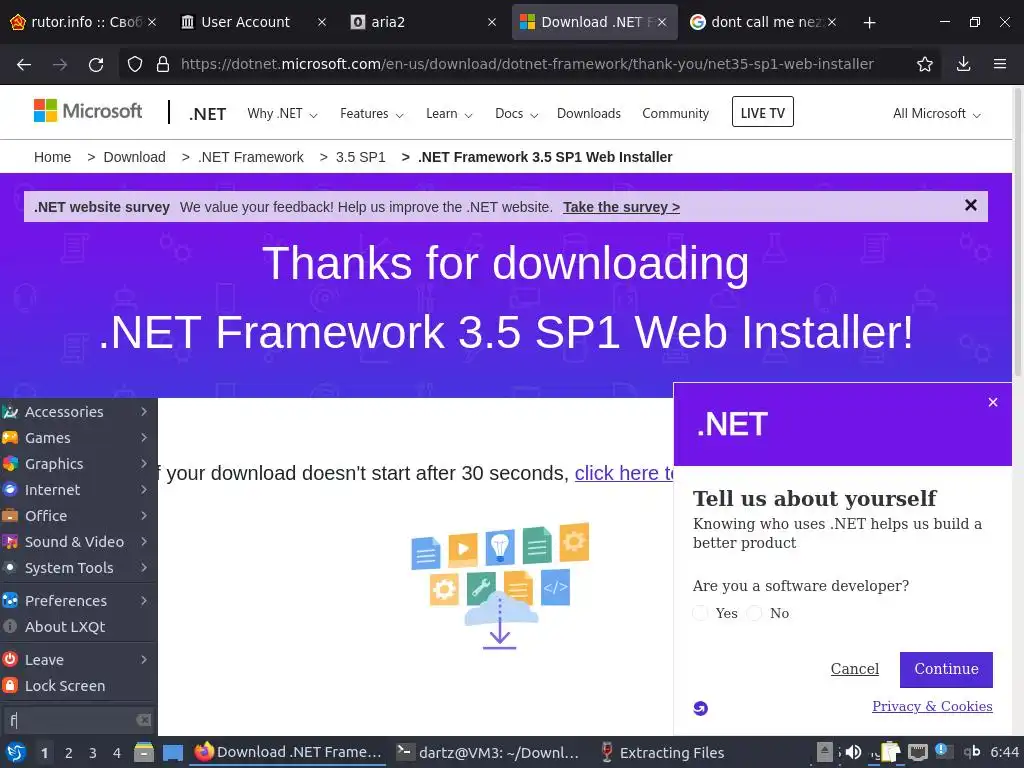
Task: Click the show desktop icon in taskbar
Action: point(172,752)
